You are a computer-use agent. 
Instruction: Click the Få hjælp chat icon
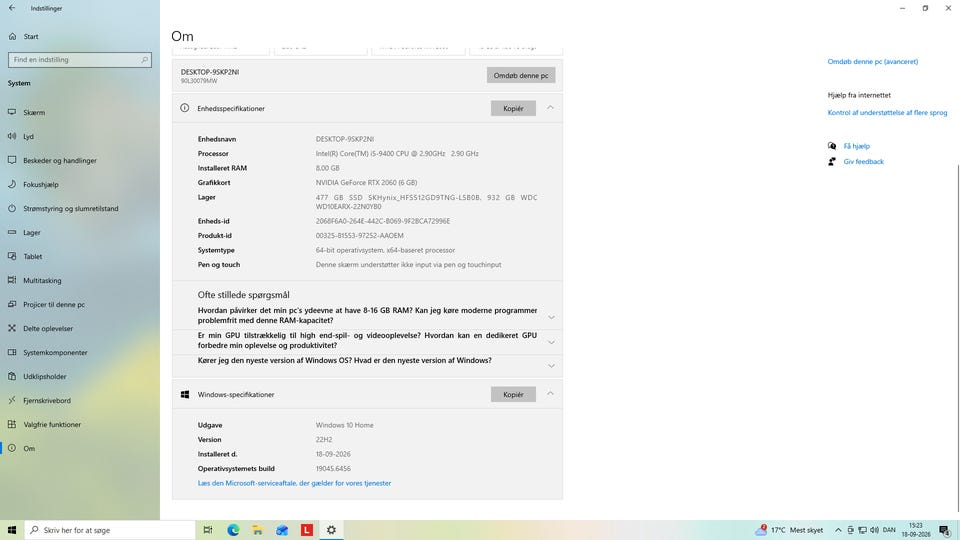tap(831, 146)
